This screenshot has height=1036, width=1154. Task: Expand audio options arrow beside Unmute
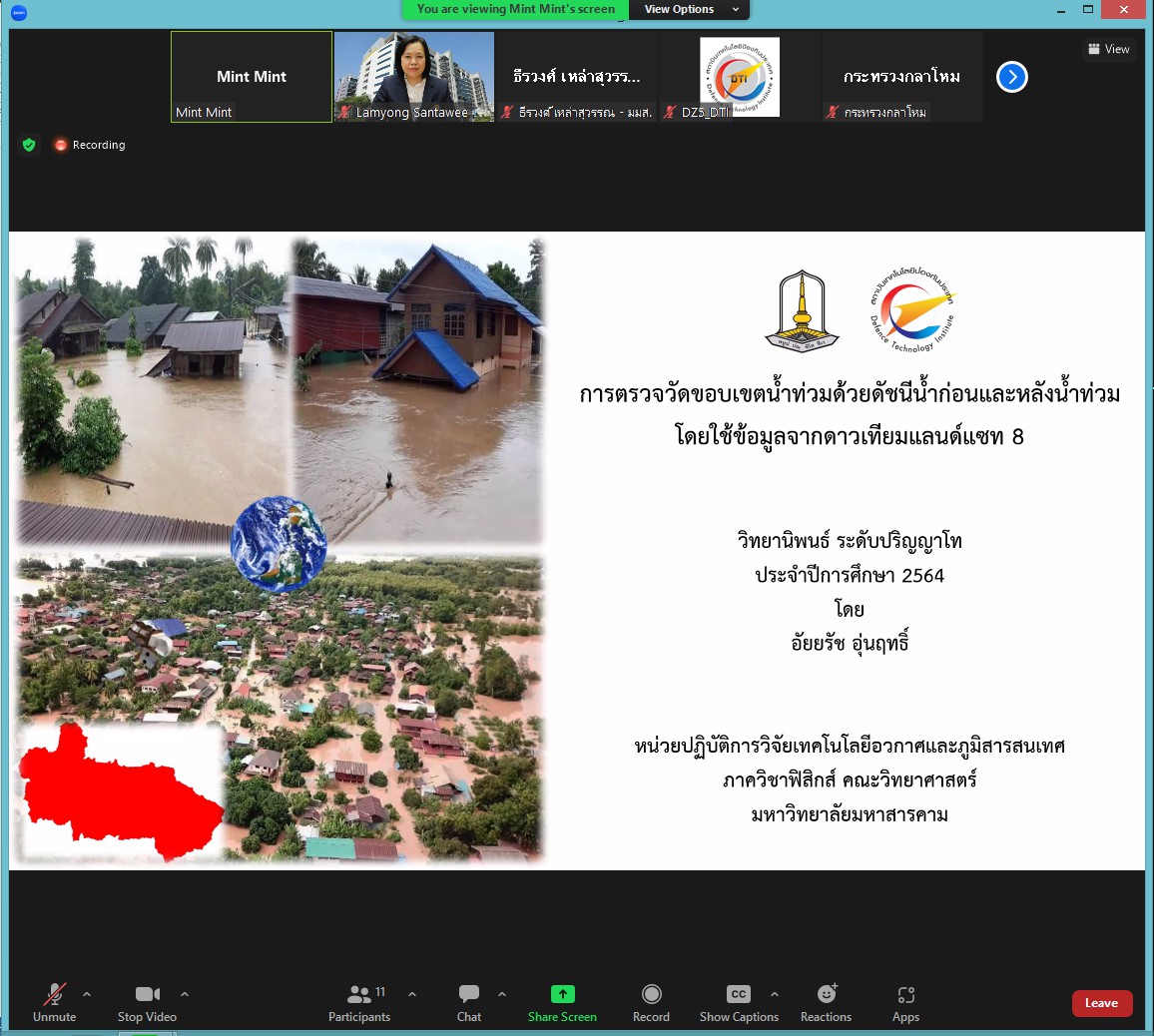click(87, 994)
